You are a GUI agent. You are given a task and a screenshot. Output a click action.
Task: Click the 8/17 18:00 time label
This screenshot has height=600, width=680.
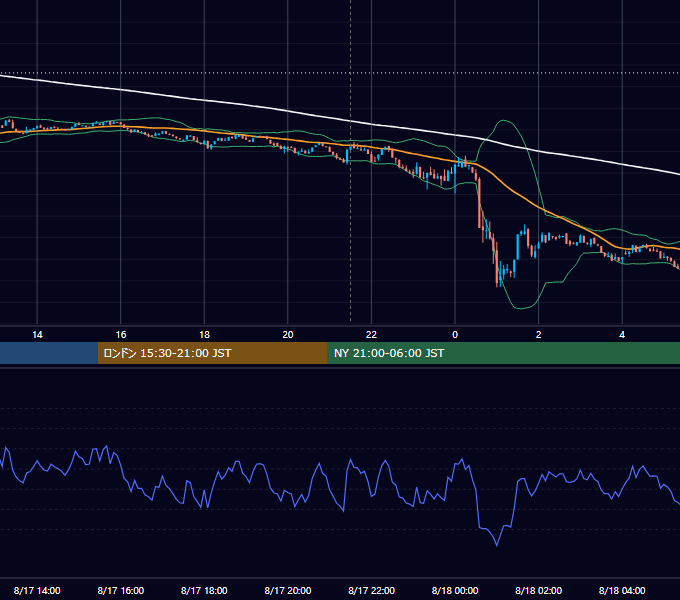coord(204,590)
